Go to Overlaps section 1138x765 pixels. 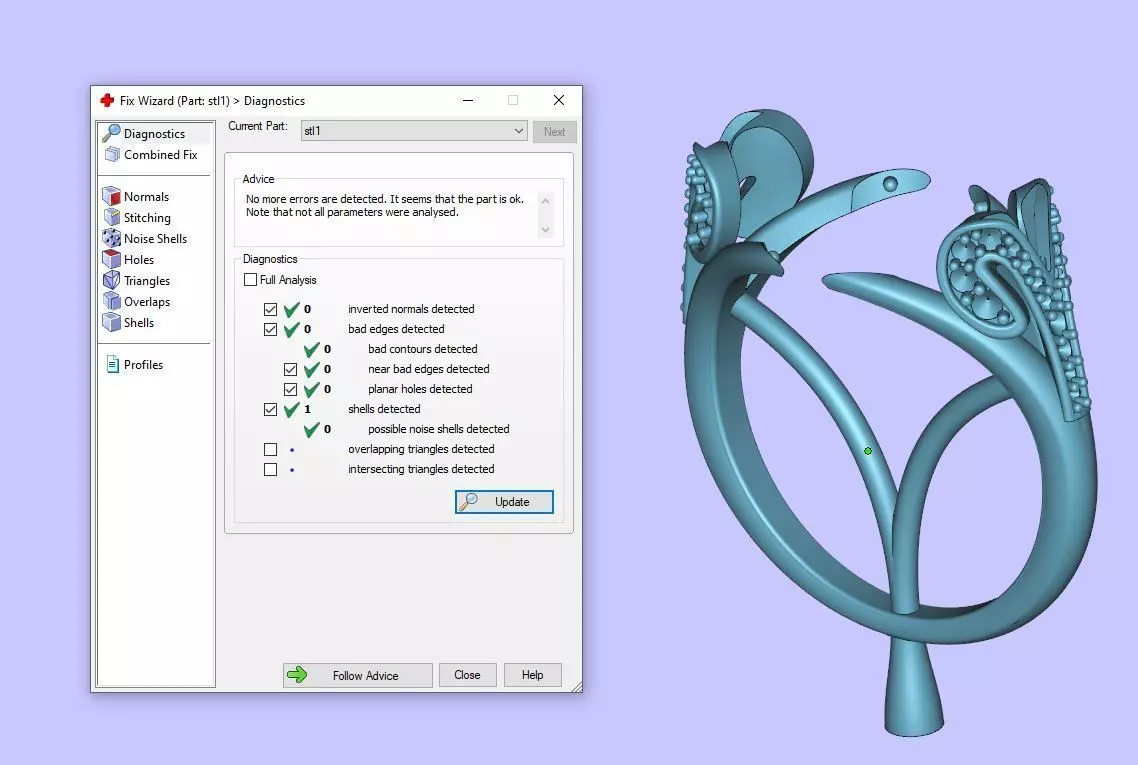tap(147, 302)
